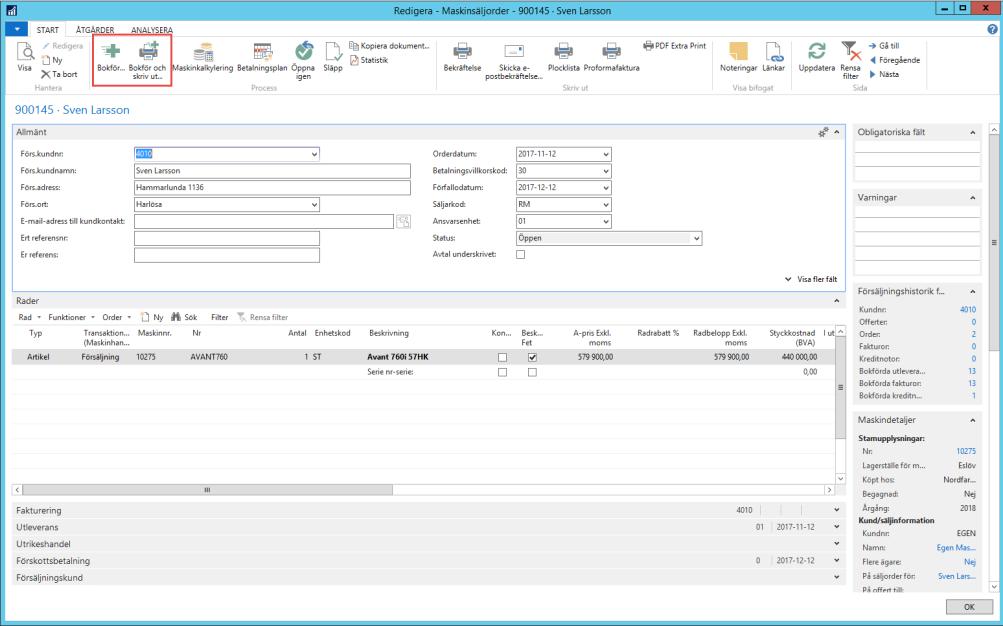Click the Släpp document icon
Screen dimensions: 1003x626
click(x=333, y=51)
